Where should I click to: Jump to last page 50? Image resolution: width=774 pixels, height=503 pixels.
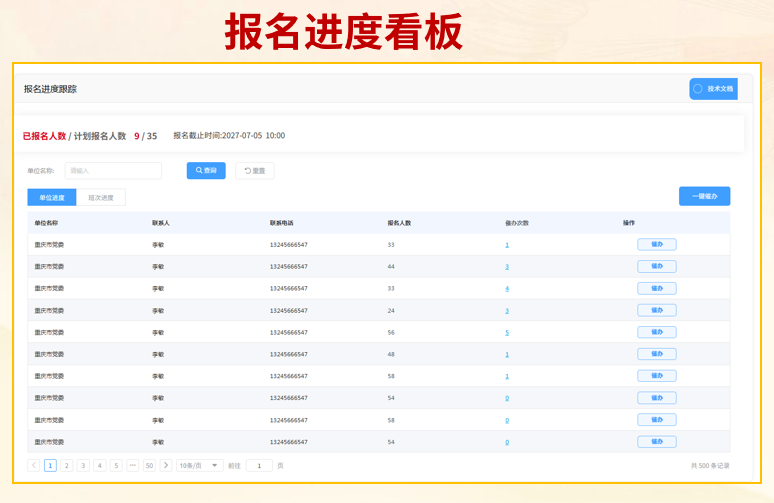tap(149, 465)
